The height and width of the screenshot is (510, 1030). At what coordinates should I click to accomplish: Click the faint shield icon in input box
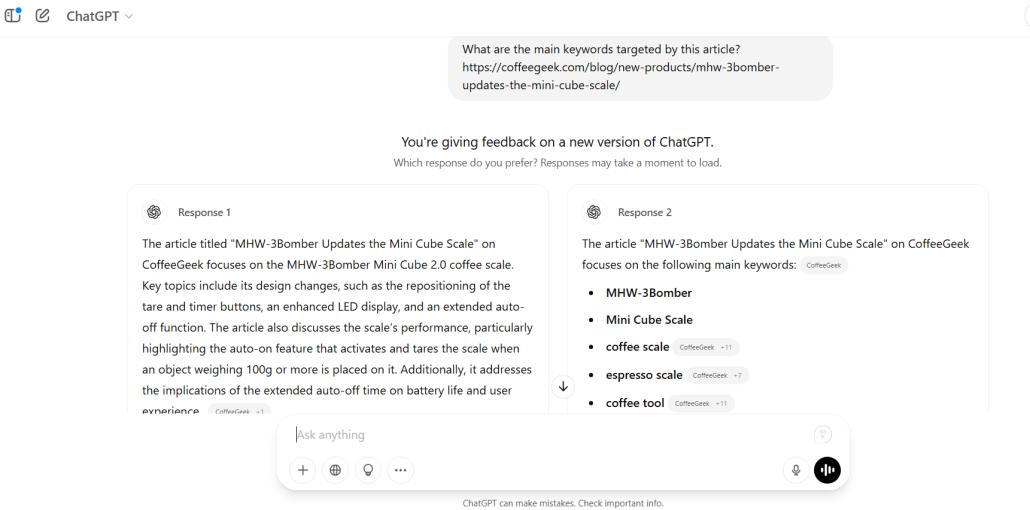pos(822,434)
